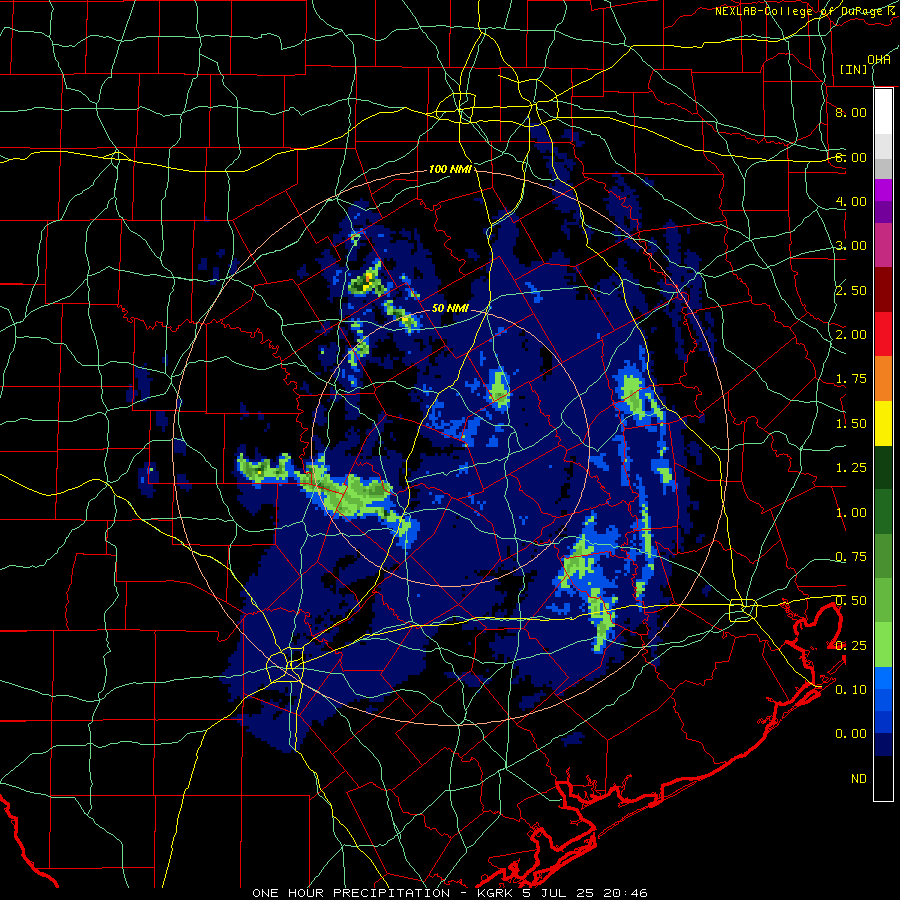Click the darkest green legend swatch
This screenshot has width=900, height=900.
[x=883, y=467]
